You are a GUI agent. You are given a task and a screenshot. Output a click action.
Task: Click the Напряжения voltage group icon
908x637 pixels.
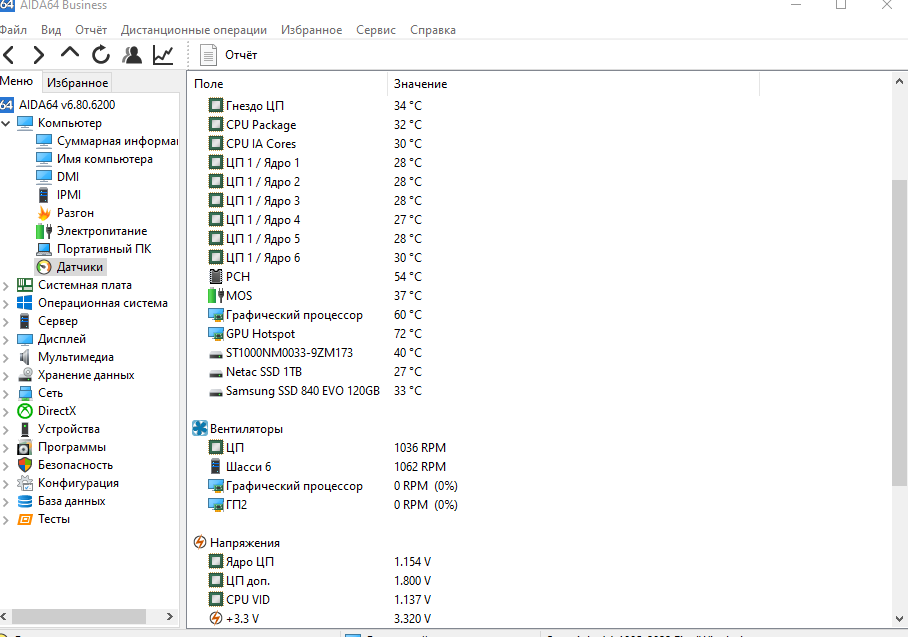[200, 543]
